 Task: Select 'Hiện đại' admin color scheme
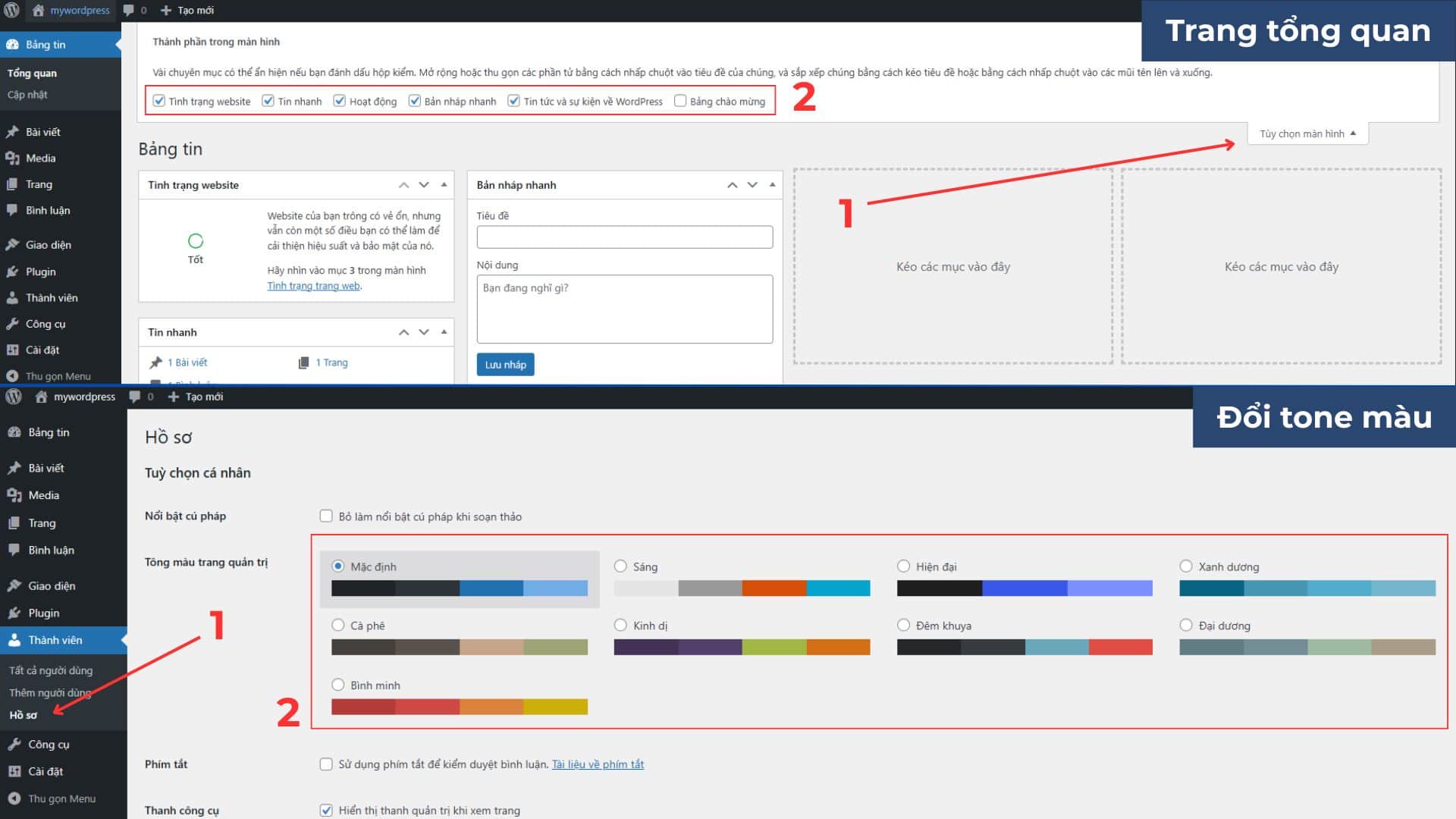click(x=903, y=566)
